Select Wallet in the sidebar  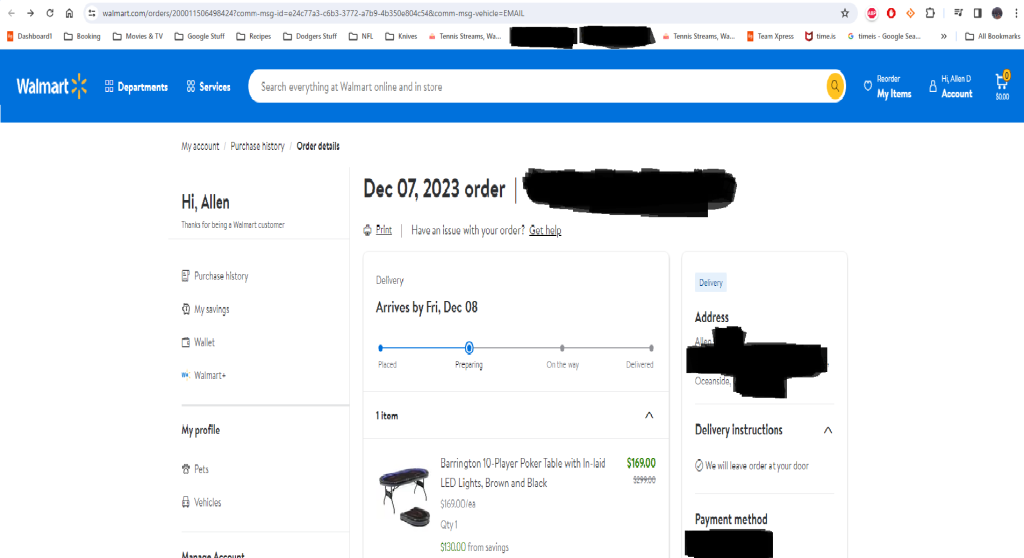point(204,342)
